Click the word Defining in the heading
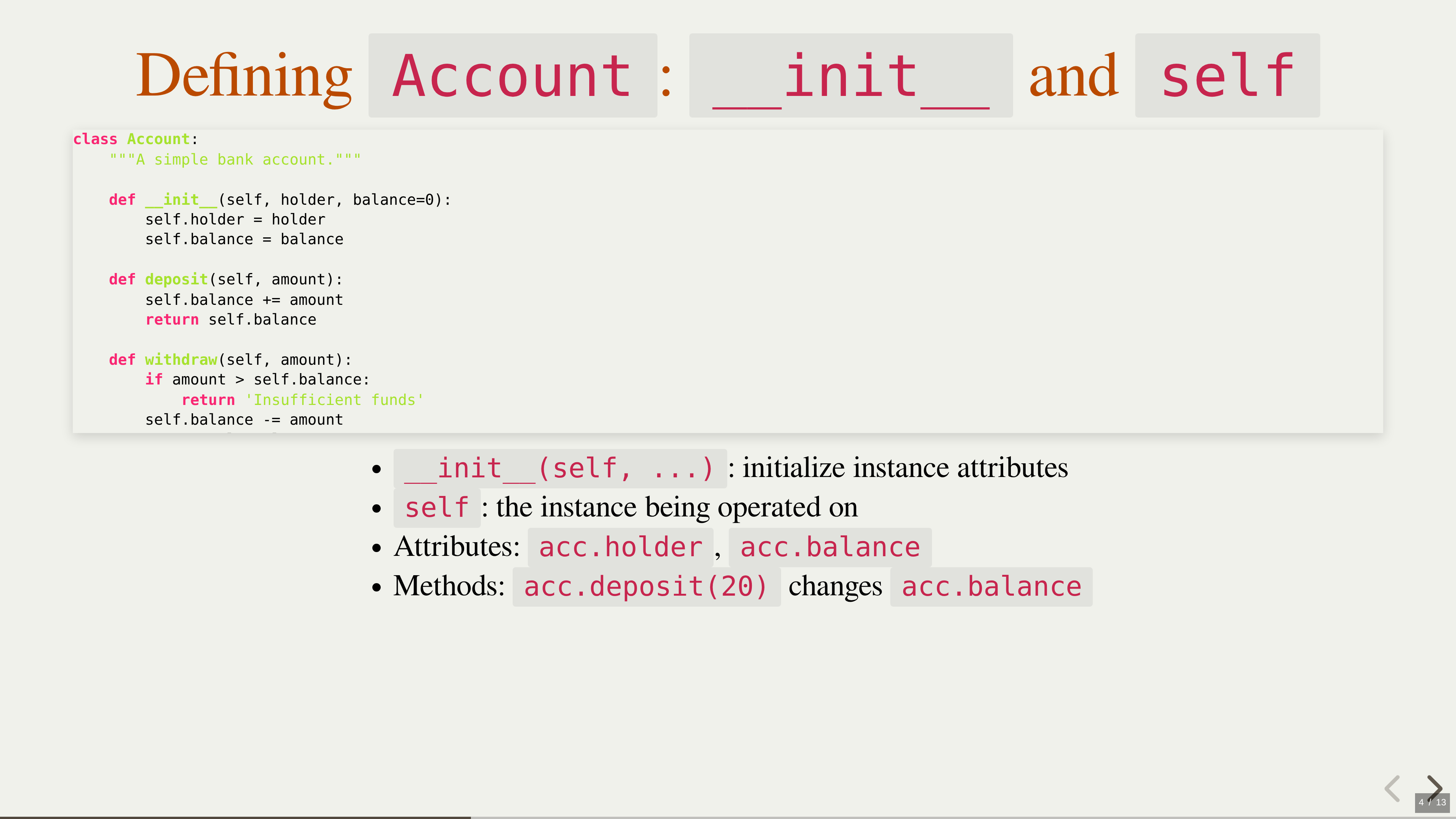 tap(243, 75)
